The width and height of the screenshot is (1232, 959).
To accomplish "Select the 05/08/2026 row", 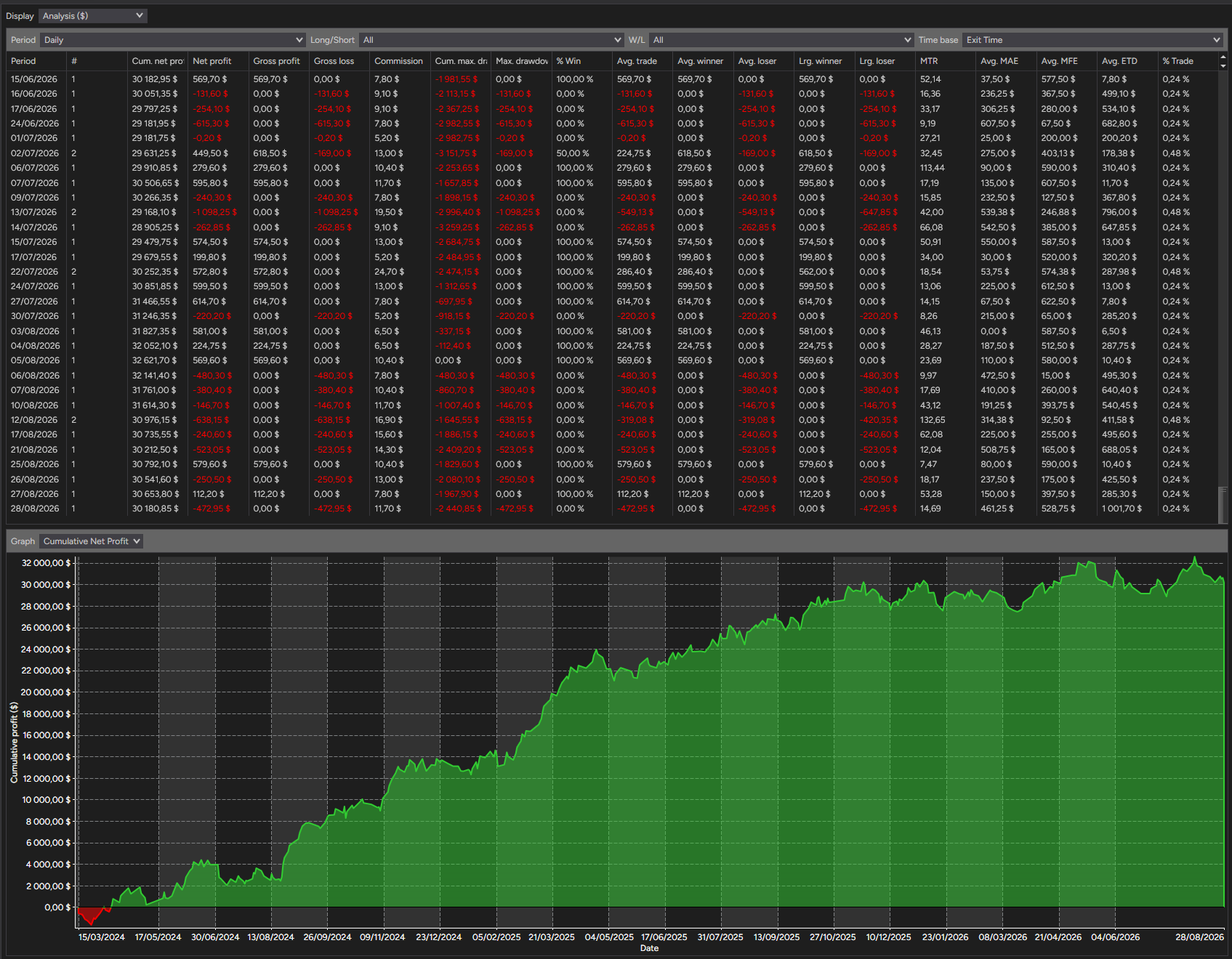I will [x=612, y=360].
